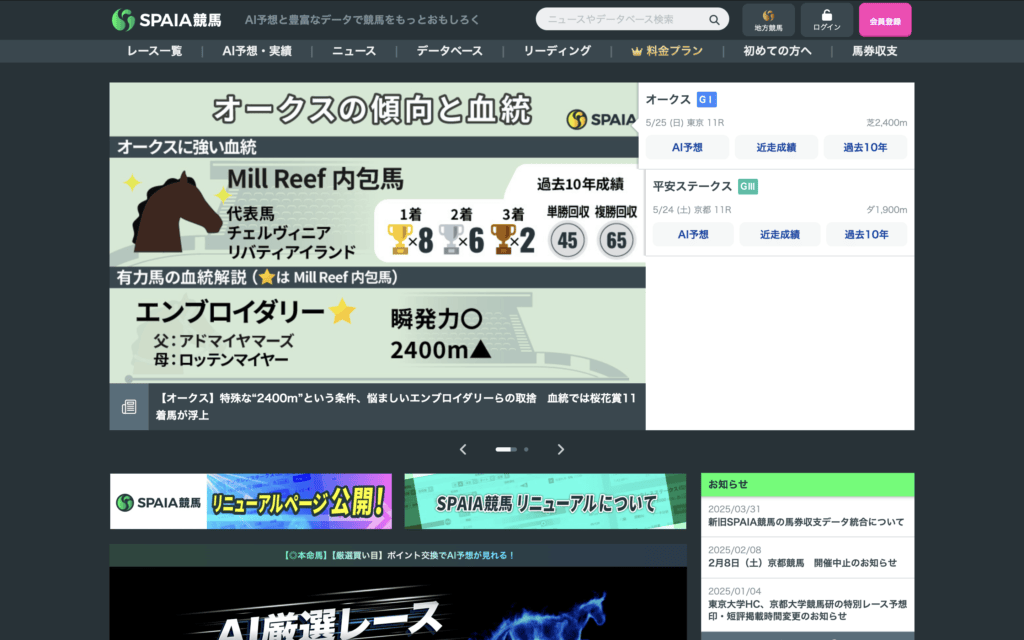Click the SPAIA競馬 logo
Image resolution: width=1024 pixels, height=640 pixels.
[167, 20]
